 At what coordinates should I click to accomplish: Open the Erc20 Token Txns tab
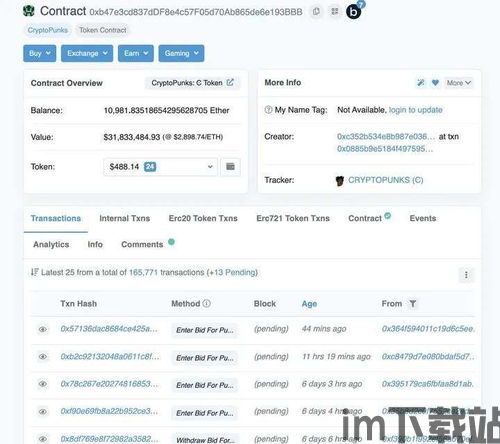click(203, 218)
